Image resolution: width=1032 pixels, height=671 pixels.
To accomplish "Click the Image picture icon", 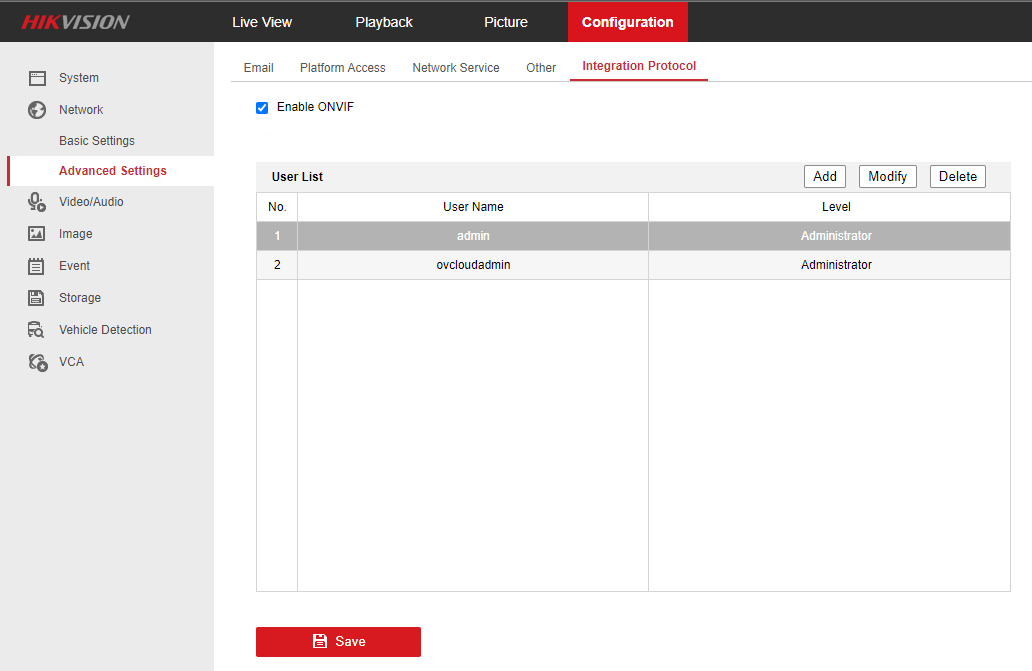I will (x=37, y=234).
